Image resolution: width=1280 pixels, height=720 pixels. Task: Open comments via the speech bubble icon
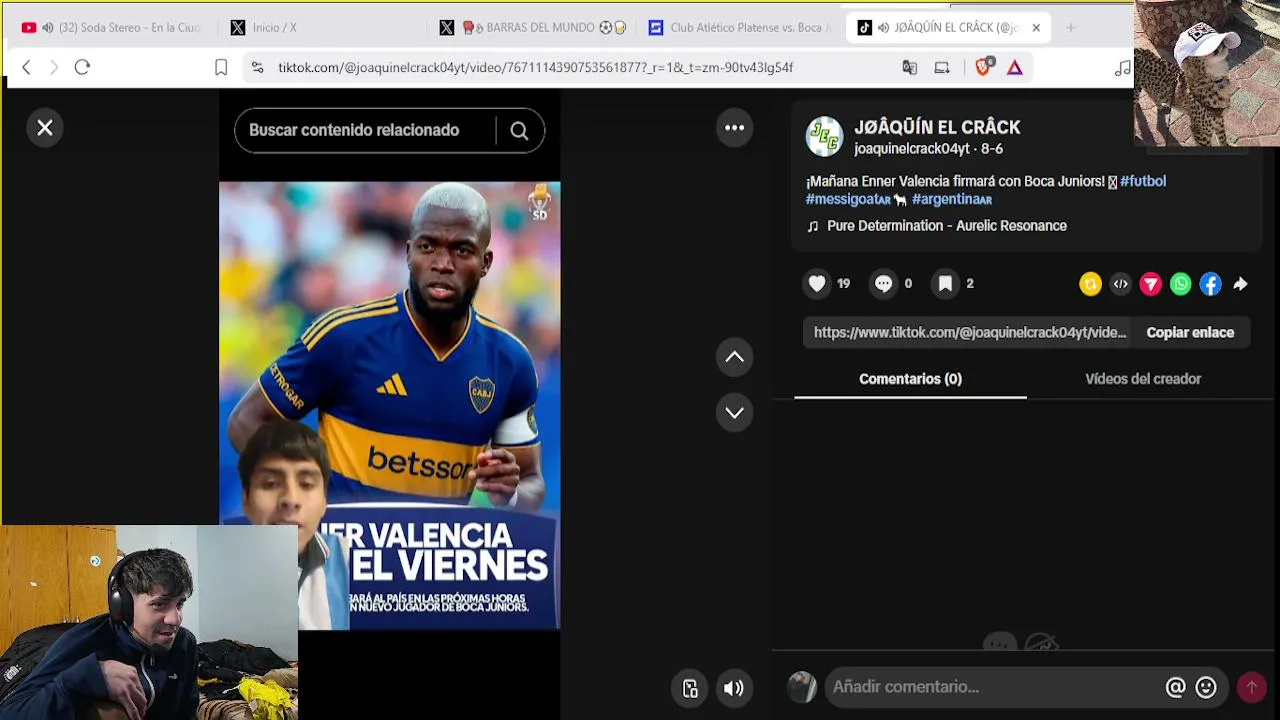(883, 284)
